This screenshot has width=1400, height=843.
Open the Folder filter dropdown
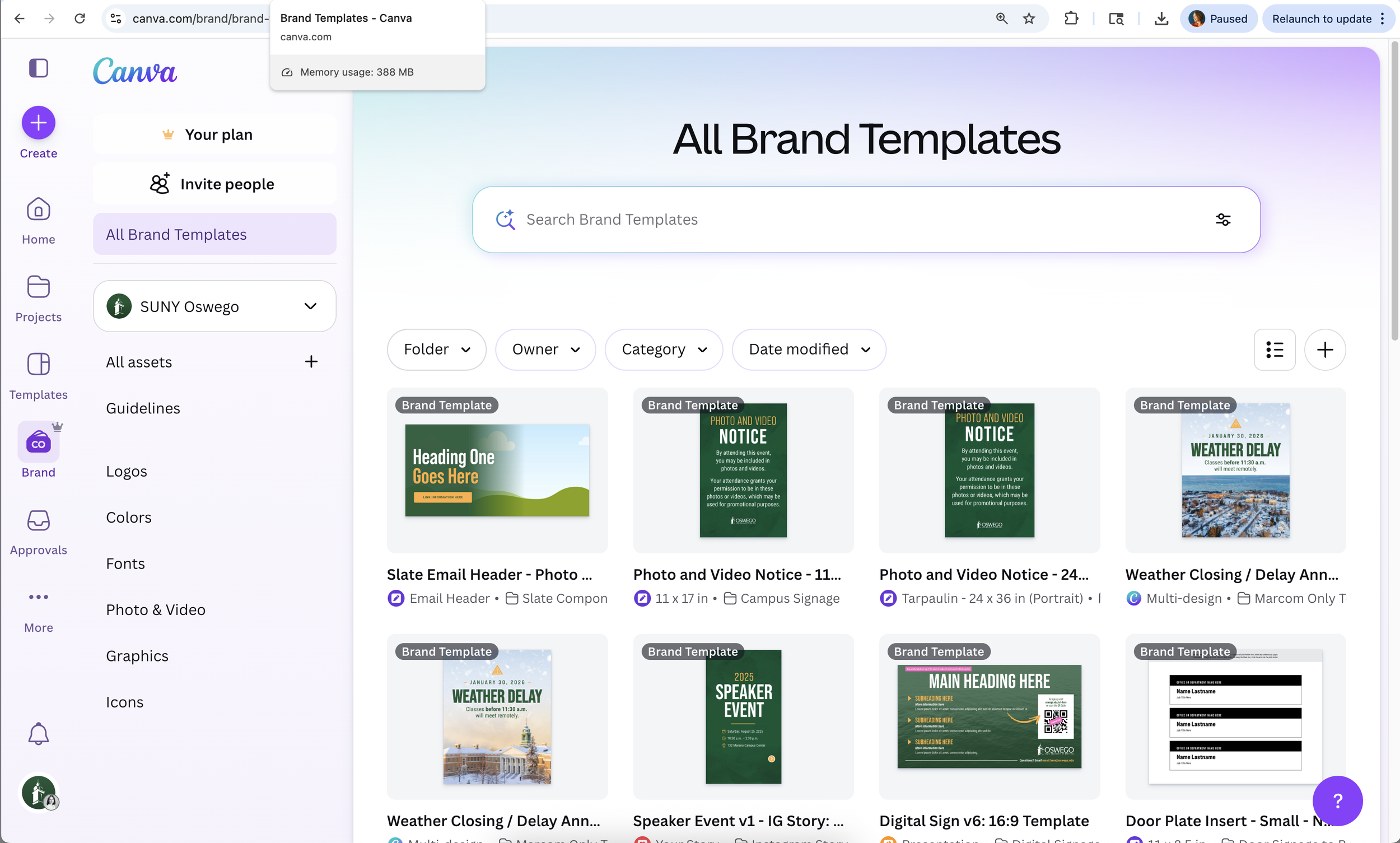click(x=436, y=350)
